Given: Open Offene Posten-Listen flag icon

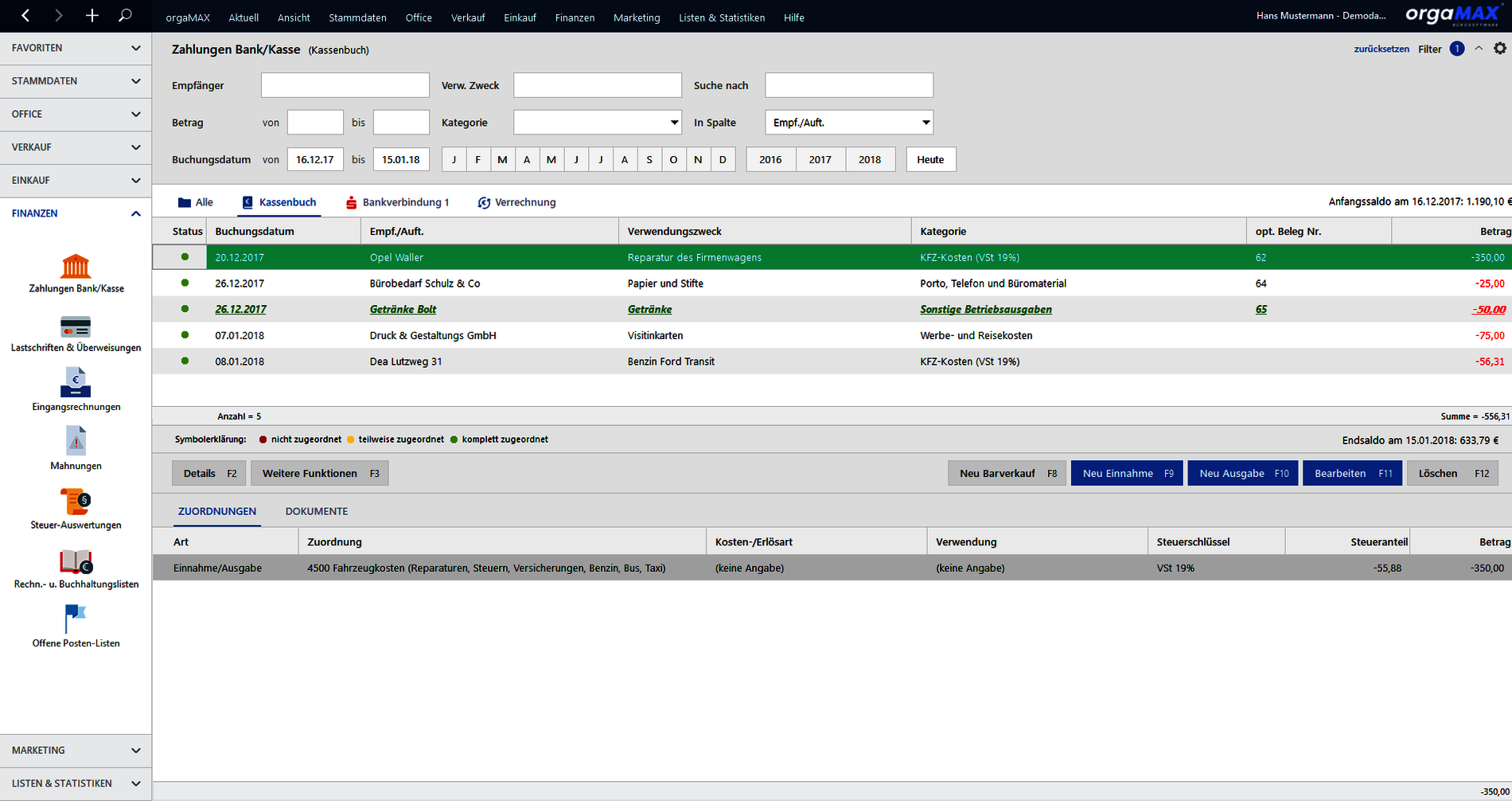Looking at the screenshot, I should click(x=76, y=619).
